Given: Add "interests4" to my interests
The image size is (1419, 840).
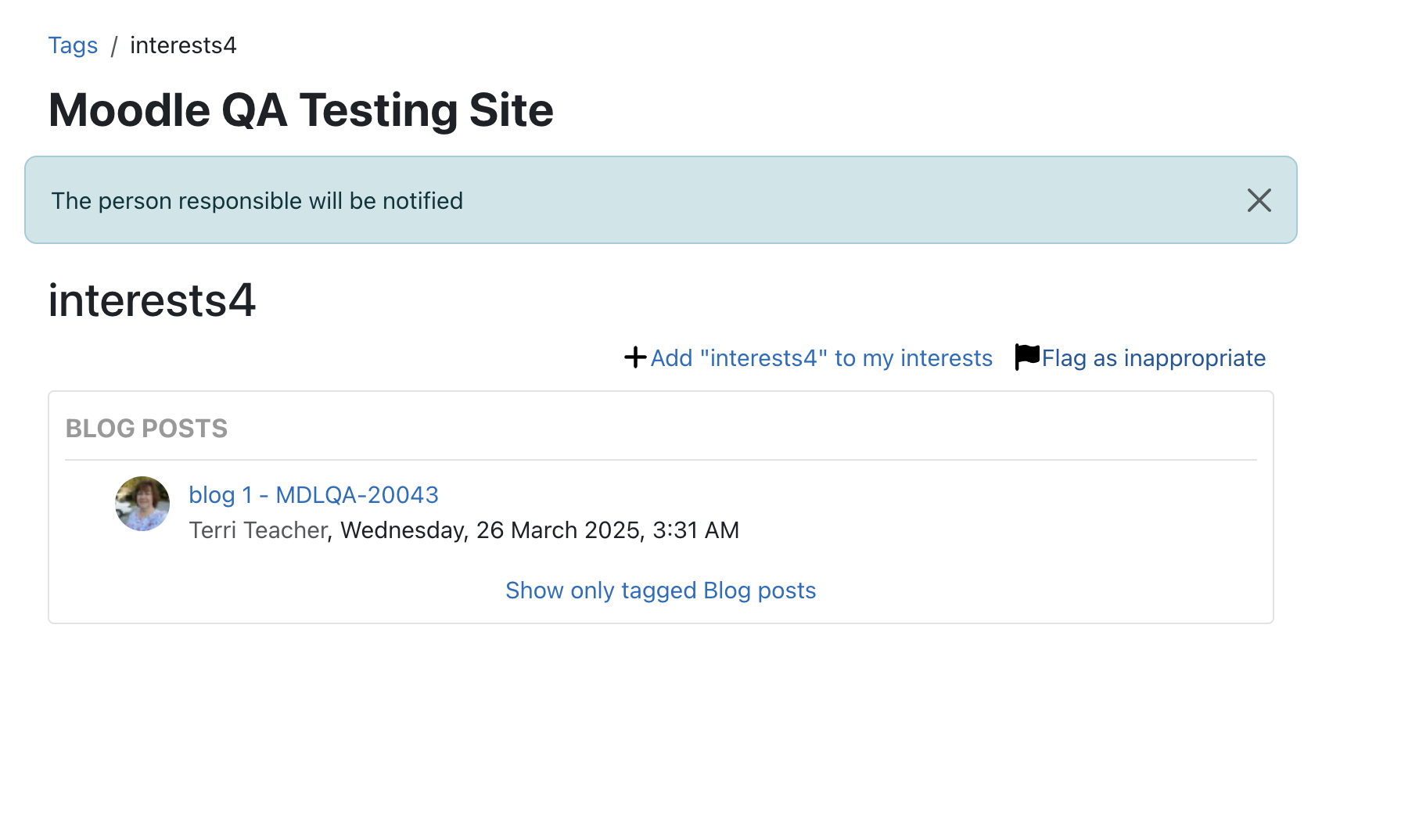Looking at the screenshot, I should 821,358.
